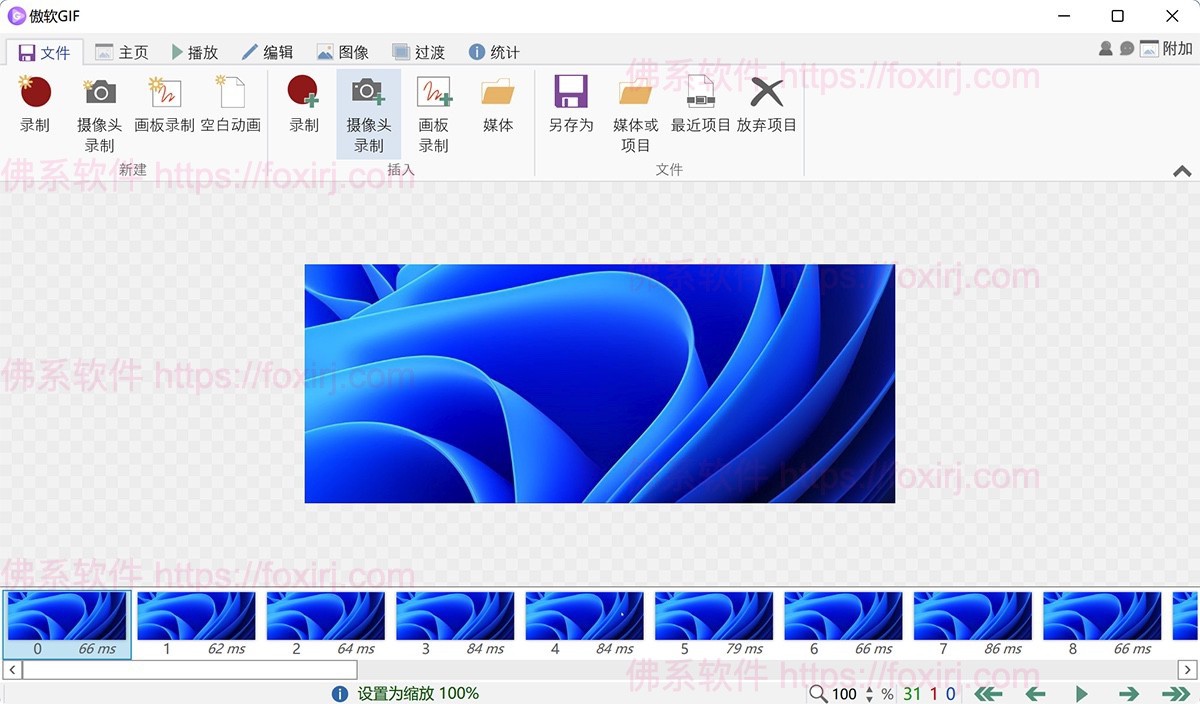This screenshot has width=1200, height=704.
Task: Open camera recording (摄像头录制) under 新建
Action: point(98,112)
